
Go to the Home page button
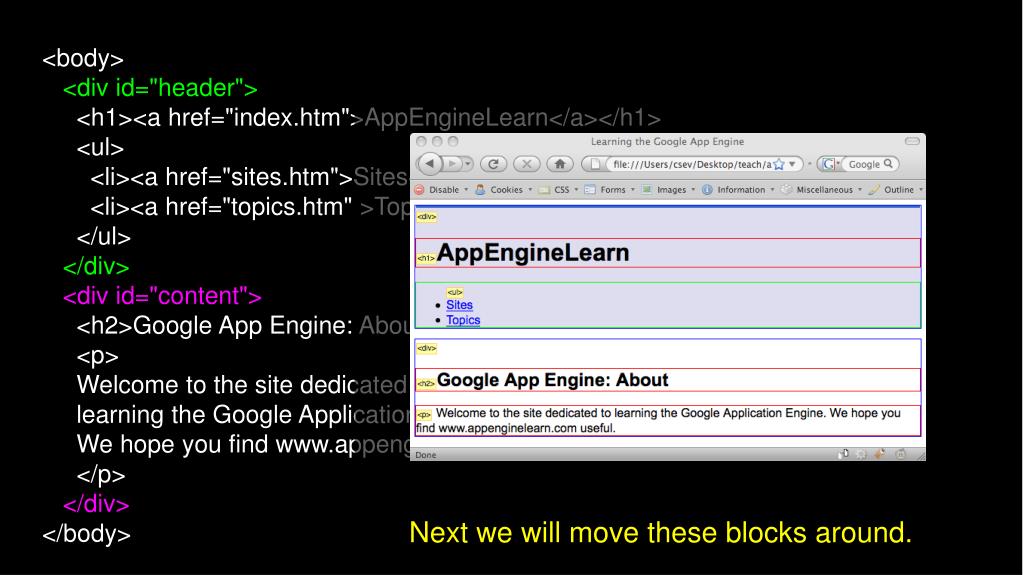click(x=560, y=164)
